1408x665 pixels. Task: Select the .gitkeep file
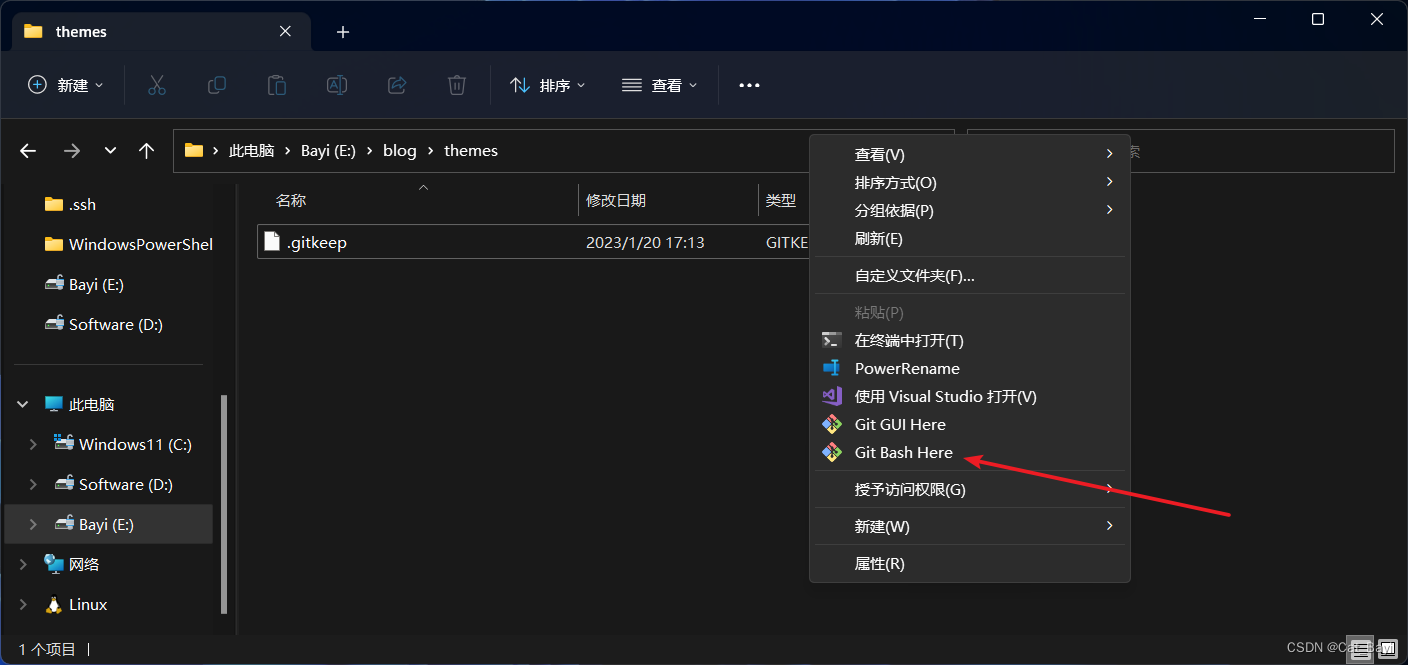pyautogui.click(x=533, y=242)
